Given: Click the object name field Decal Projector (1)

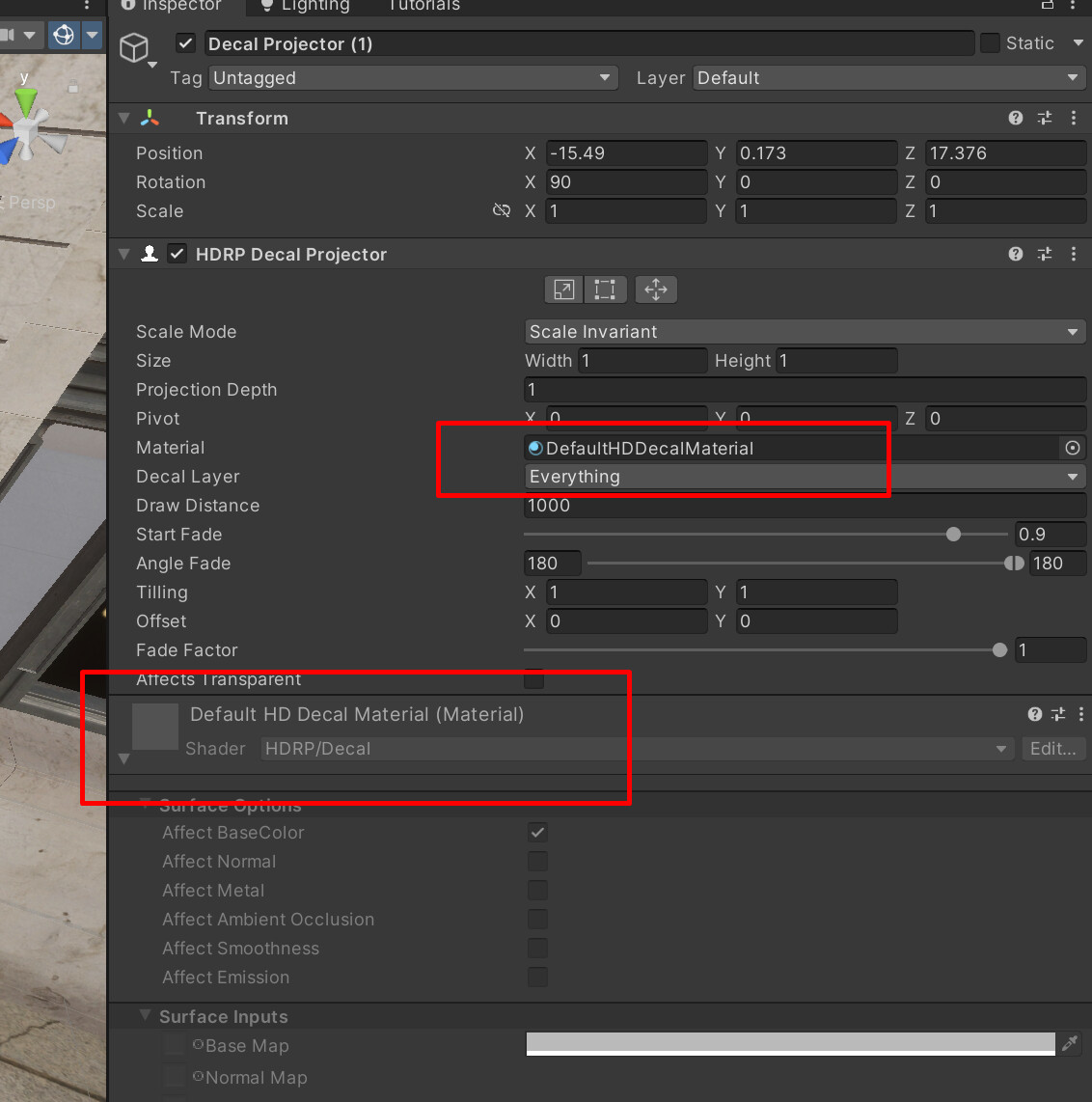Looking at the screenshot, I should [588, 43].
